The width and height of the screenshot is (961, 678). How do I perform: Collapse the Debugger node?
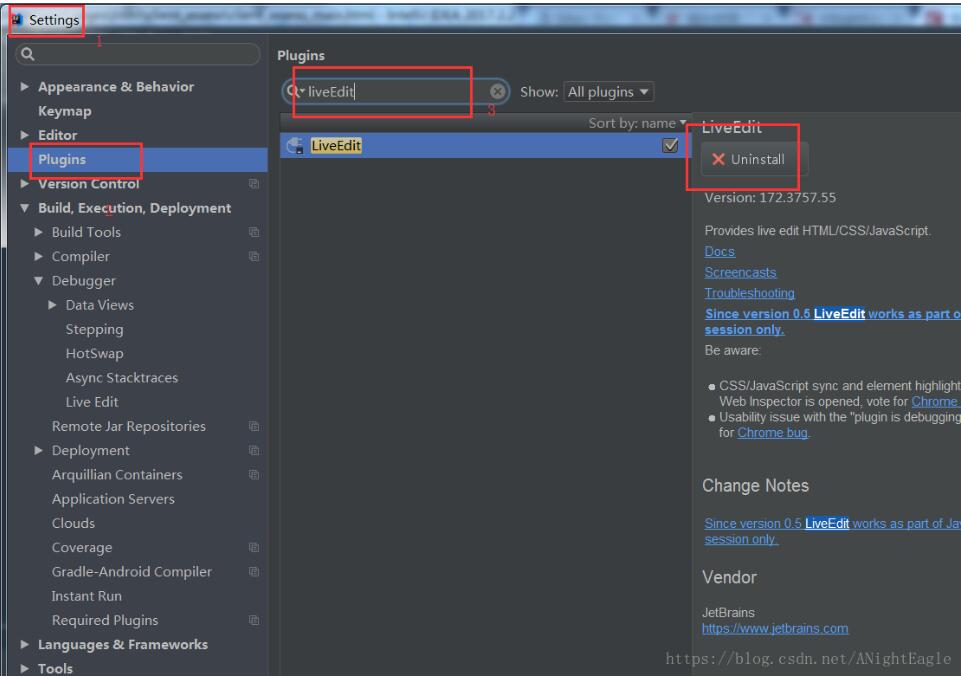point(39,281)
